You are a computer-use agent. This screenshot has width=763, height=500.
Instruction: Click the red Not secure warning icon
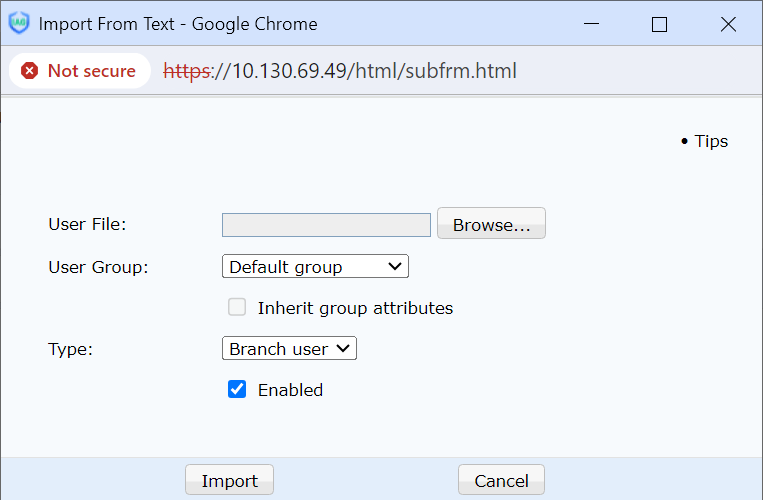[30, 71]
